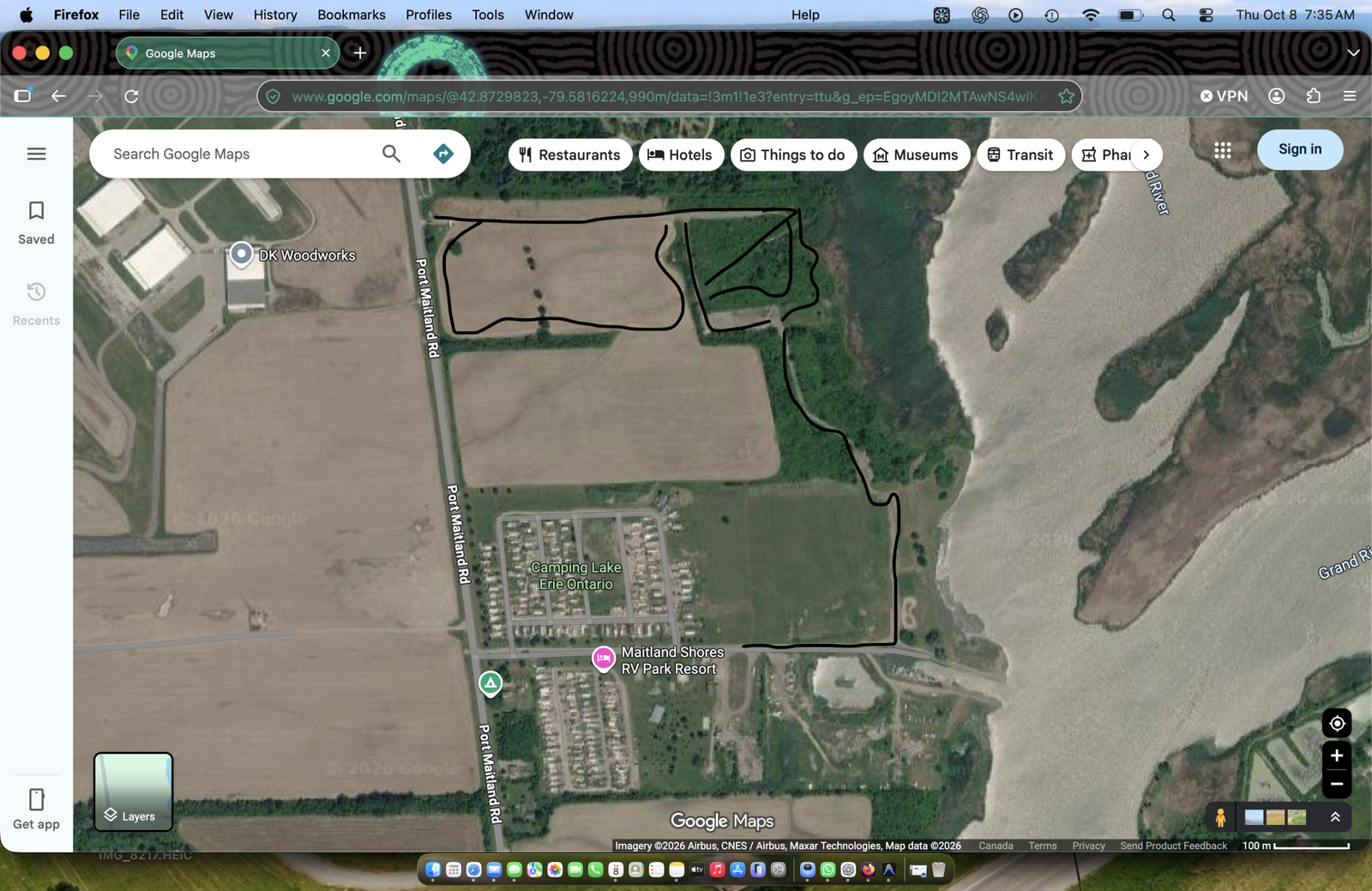1372x891 pixels.
Task: Open the History menu
Action: (275, 15)
